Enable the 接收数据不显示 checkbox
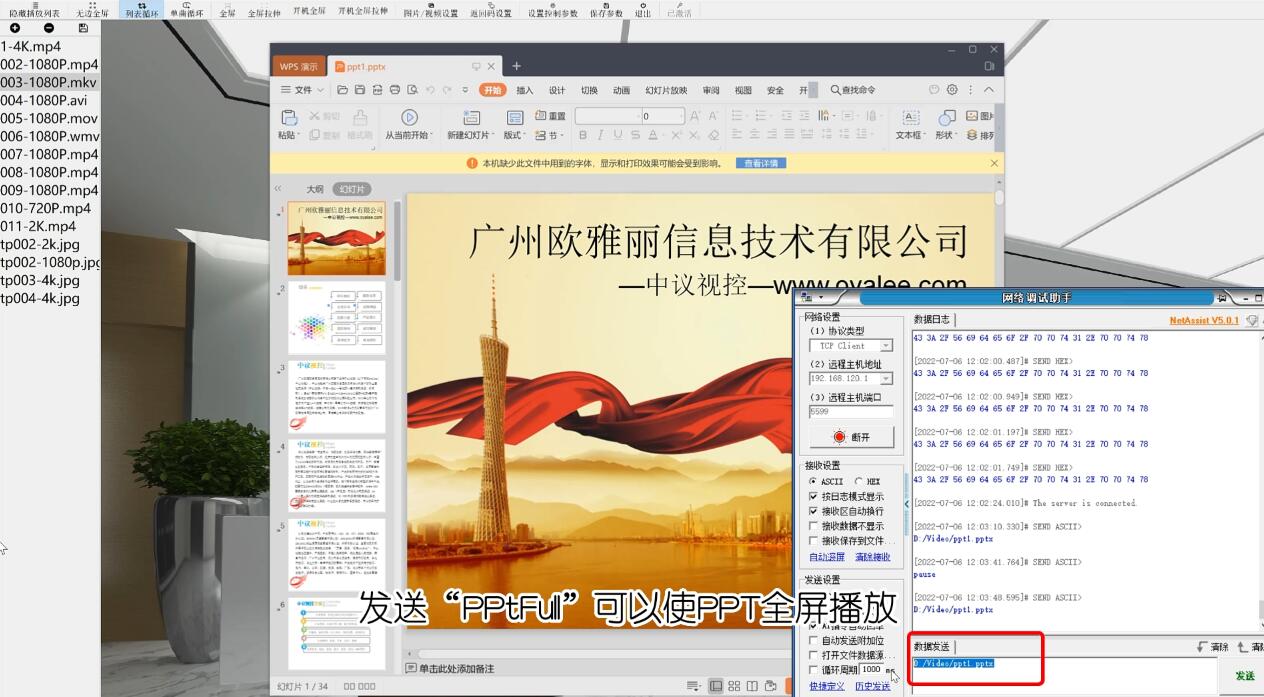1264x697 pixels. tap(814, 526)
